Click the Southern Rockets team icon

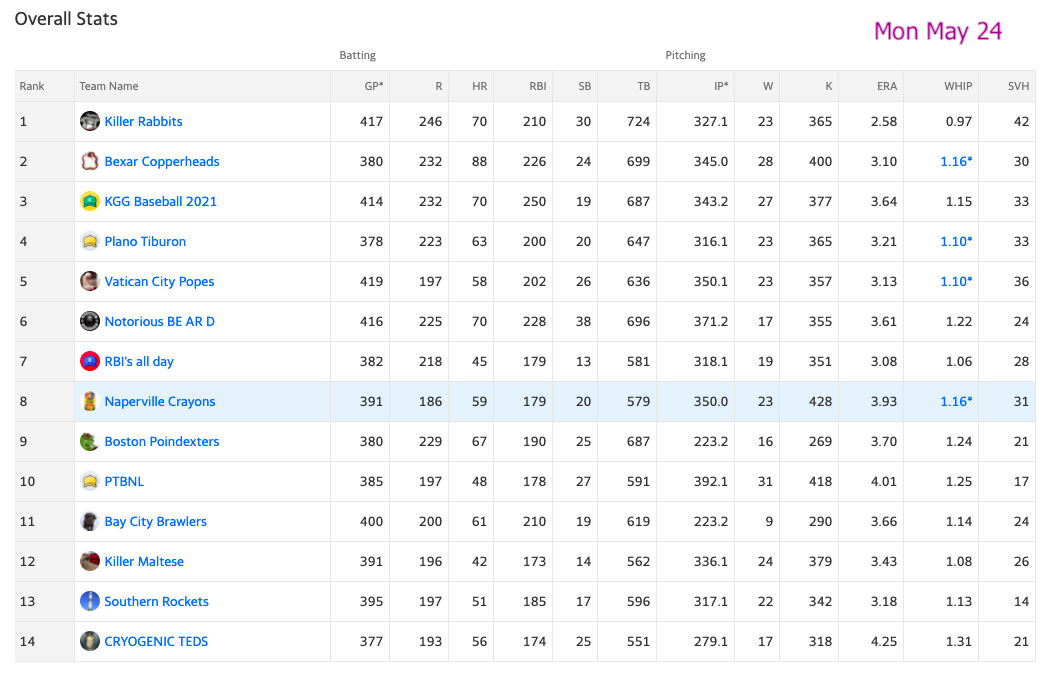(x=90, y=601)
